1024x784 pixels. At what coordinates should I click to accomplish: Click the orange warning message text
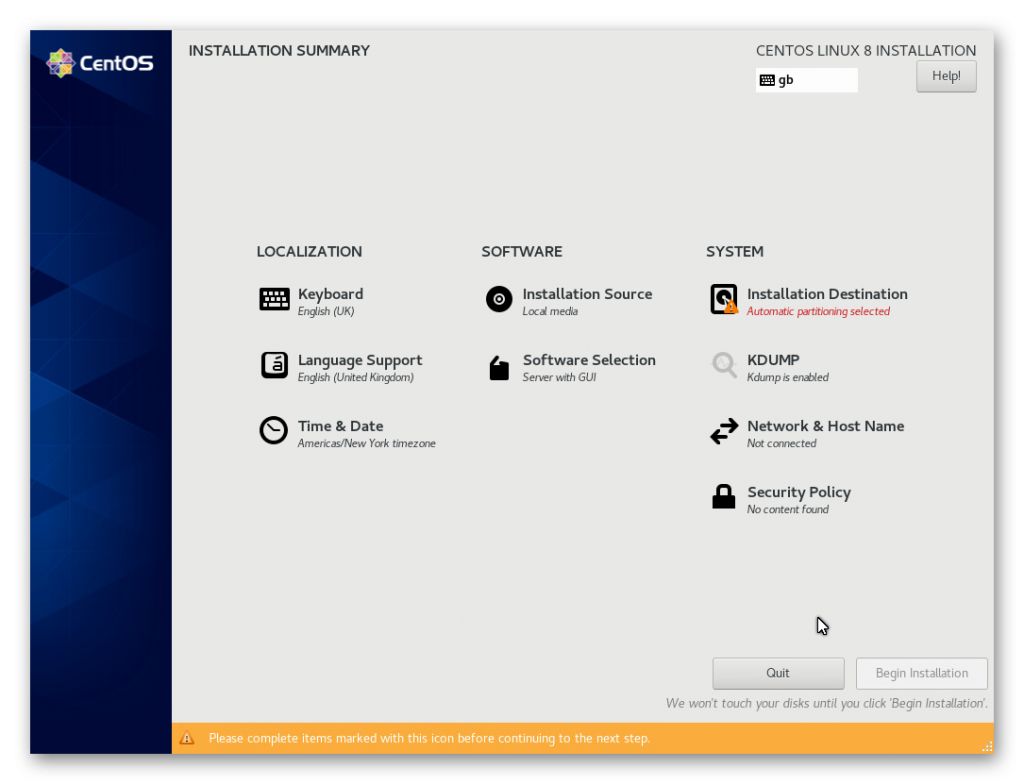click(x=429, y=738)
